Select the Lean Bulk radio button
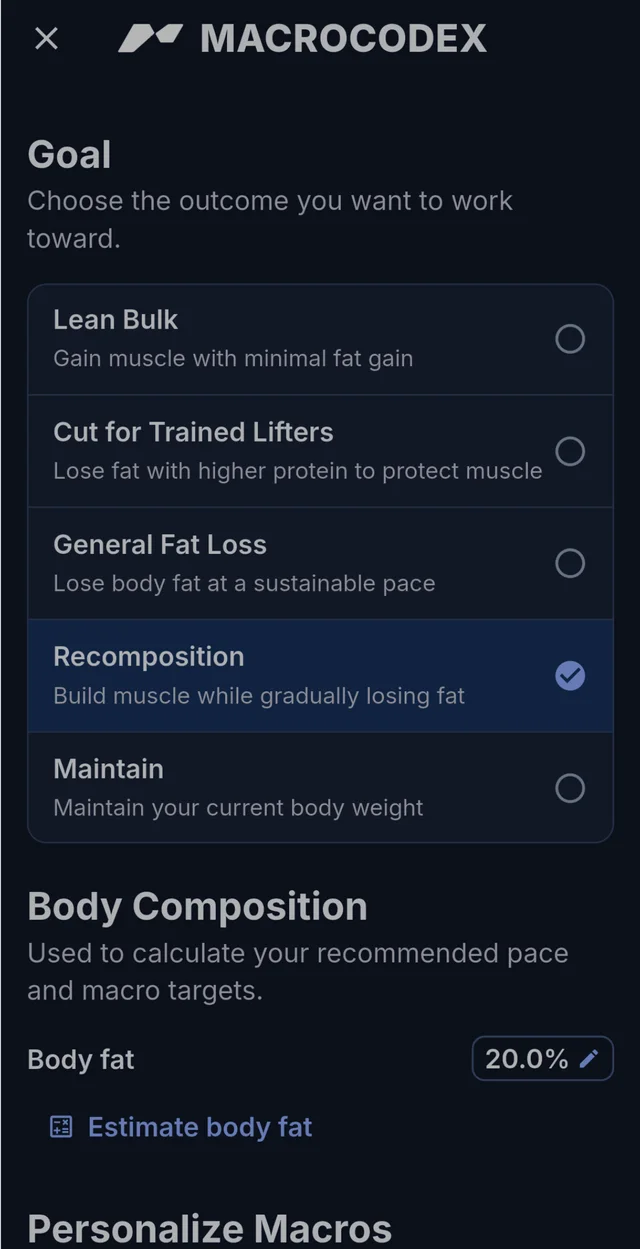640x1249 pixels. click(x=570, y=339)
